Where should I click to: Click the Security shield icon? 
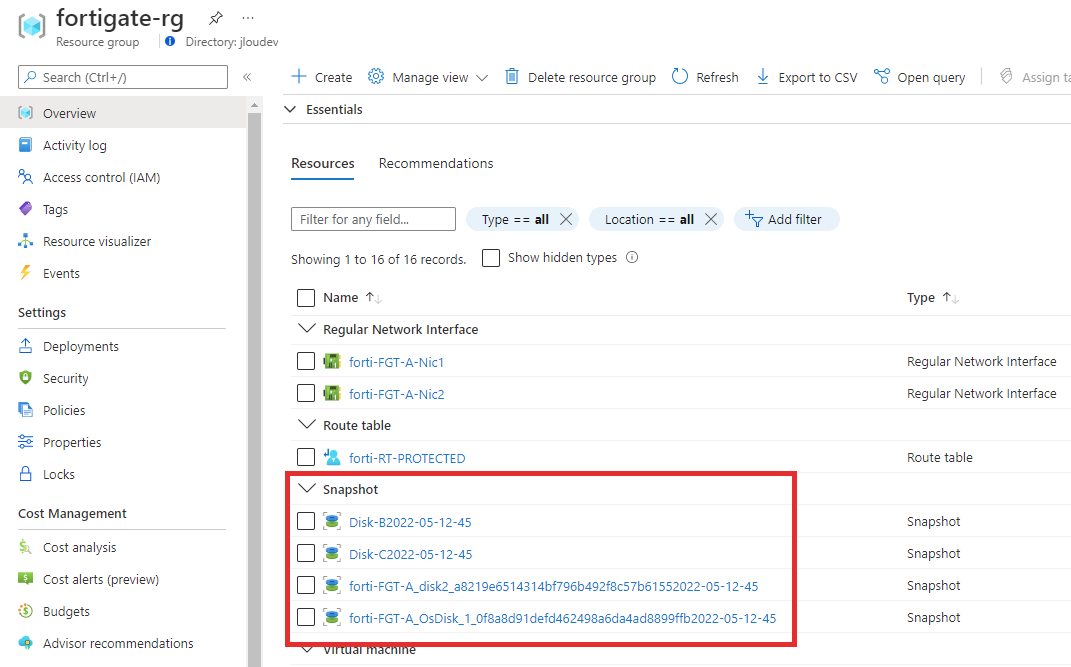26,378
